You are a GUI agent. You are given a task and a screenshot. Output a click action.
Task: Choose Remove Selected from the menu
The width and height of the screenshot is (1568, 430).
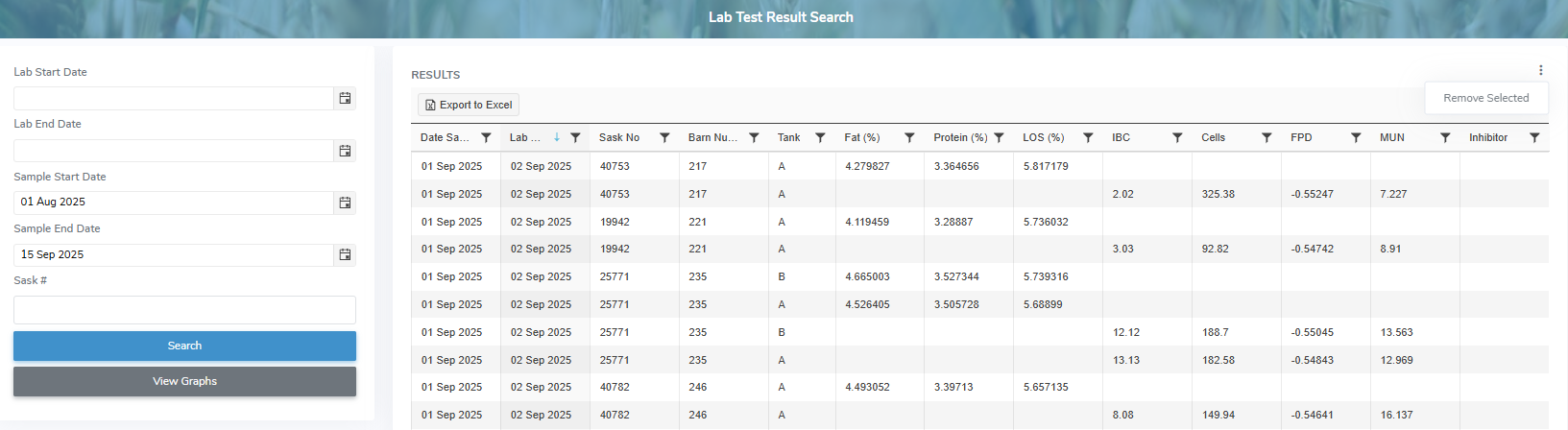(1485, 98)
